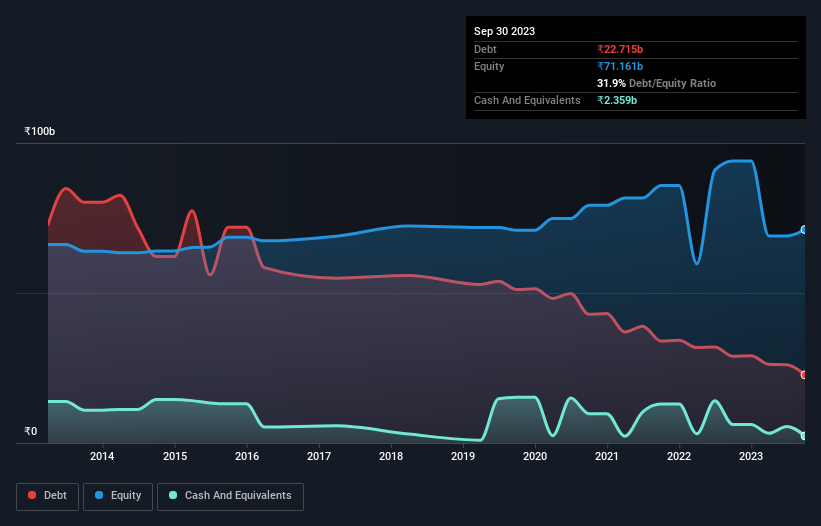This screenshot has height=526, width=821.
Task: Click the blue Equity endpoint marker
Action: tap(803, 230)
